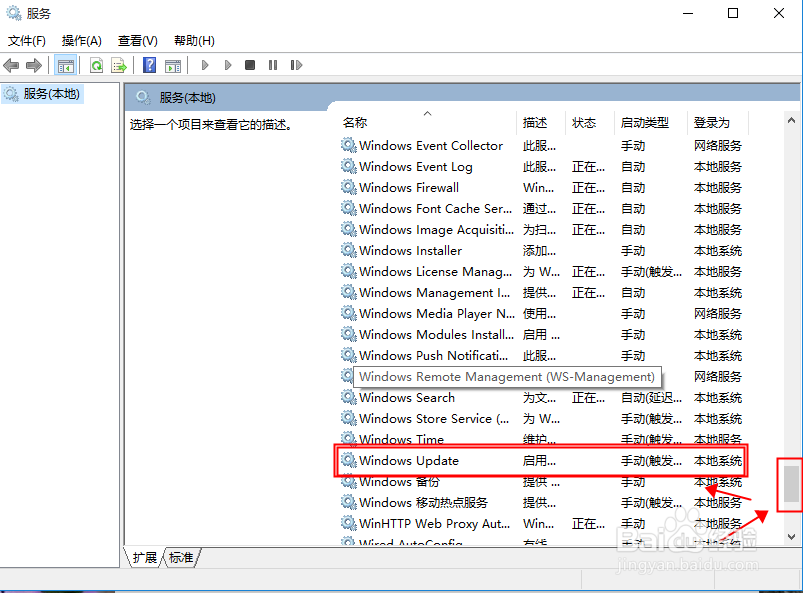Select Windows Event Log service name
The width and height of the screenshot is (803, 593).
coord(416,166)
